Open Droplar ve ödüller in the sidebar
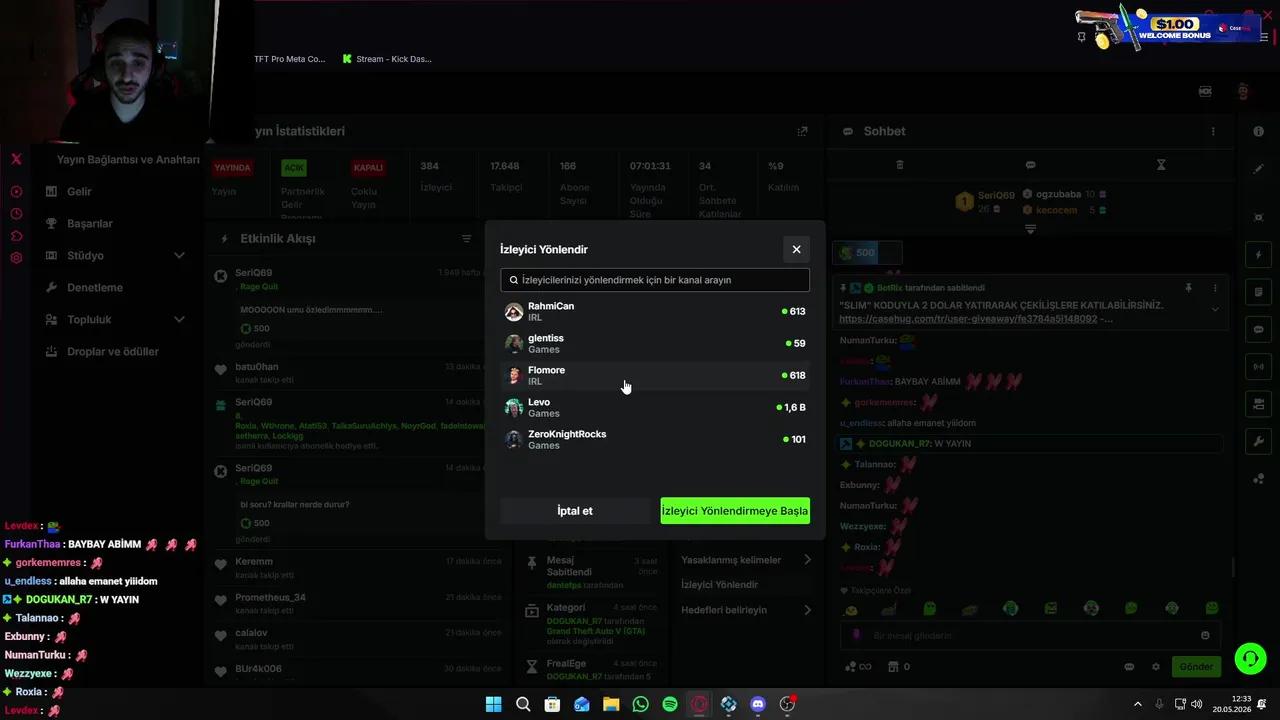The width and height of the screenshot is (1280, 720). (x=113, y=351)
